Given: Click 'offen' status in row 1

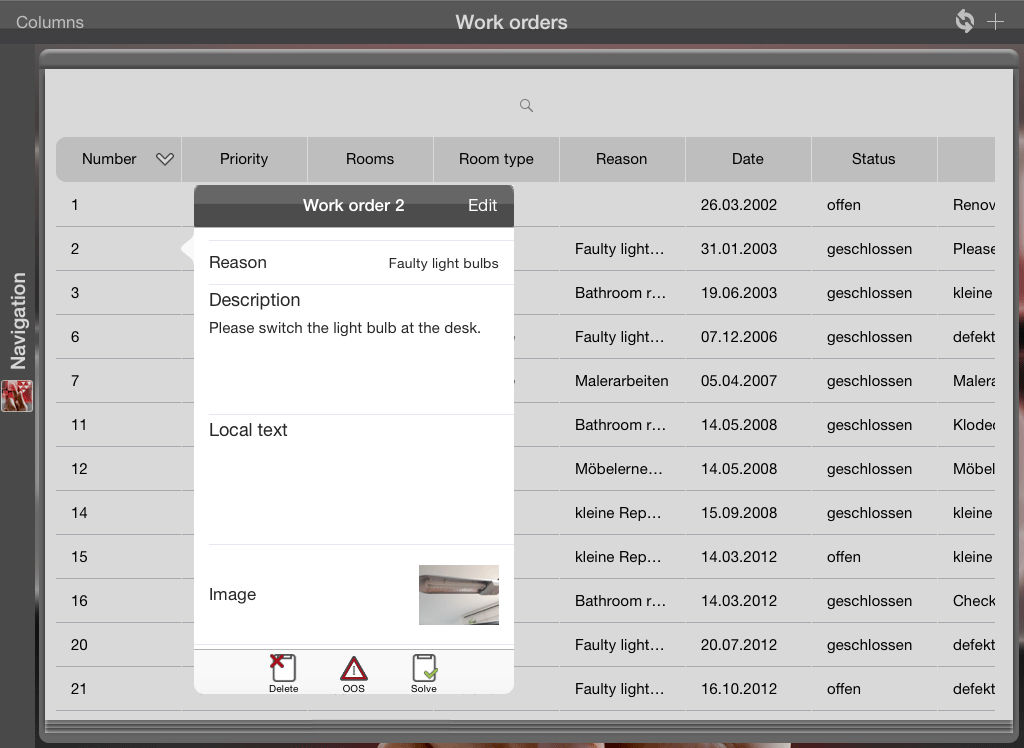Looking at the screenshot, I should click(843, 205).
